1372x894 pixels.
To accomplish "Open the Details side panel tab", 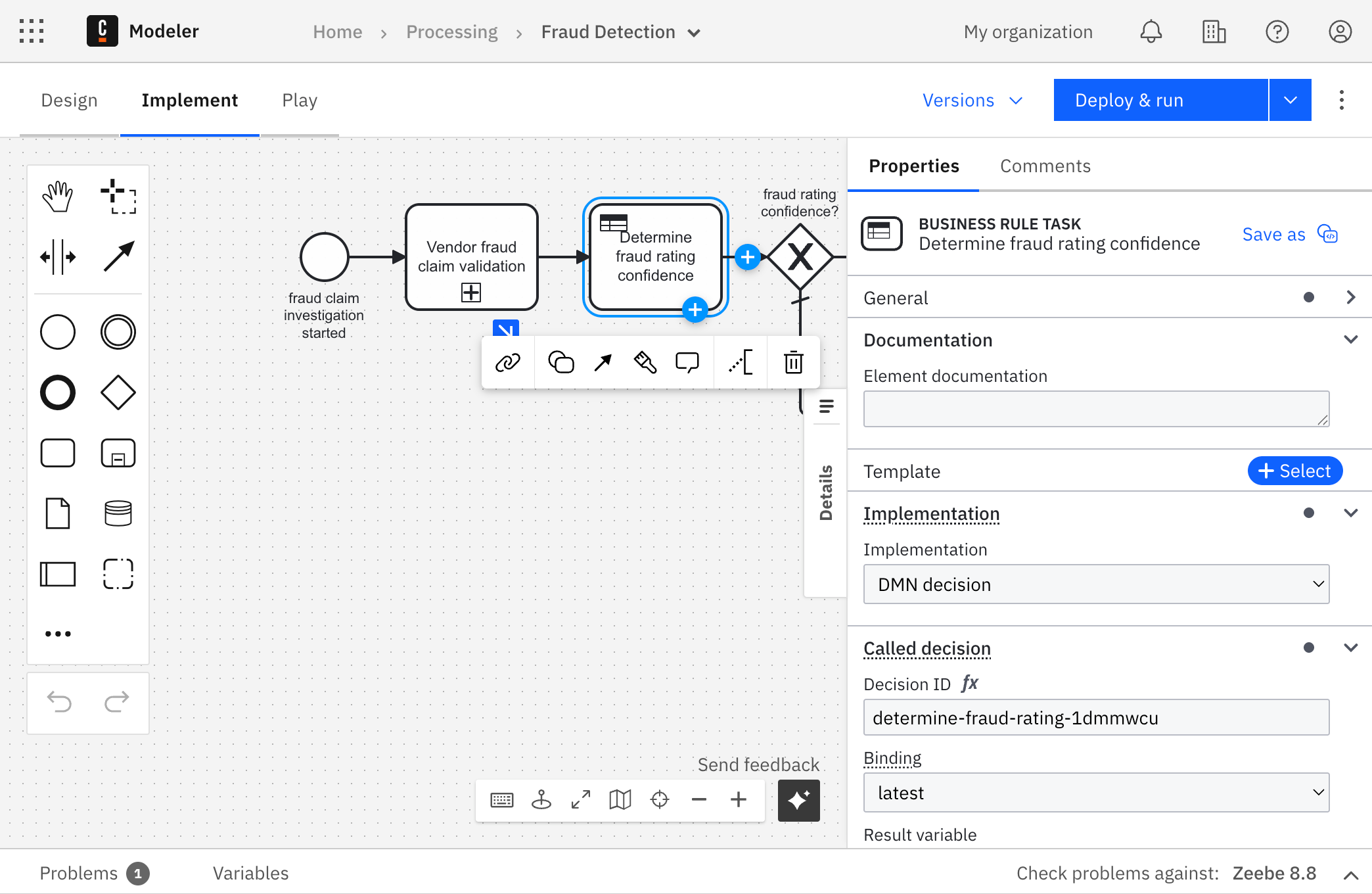I will [x=826, y=493].
